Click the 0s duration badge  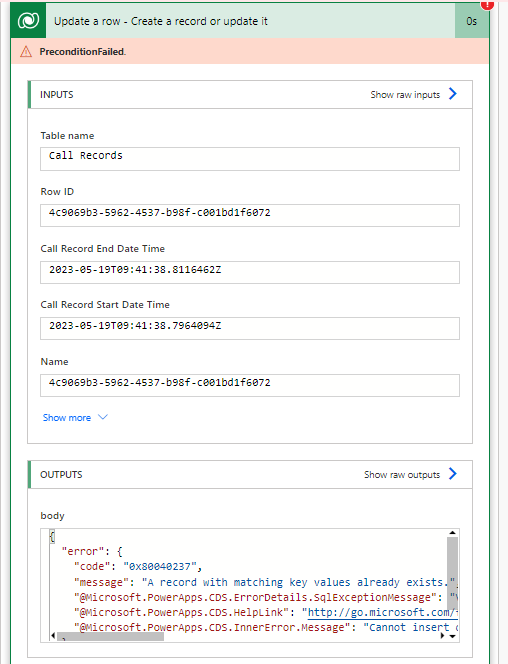click(x=472, y=21)
